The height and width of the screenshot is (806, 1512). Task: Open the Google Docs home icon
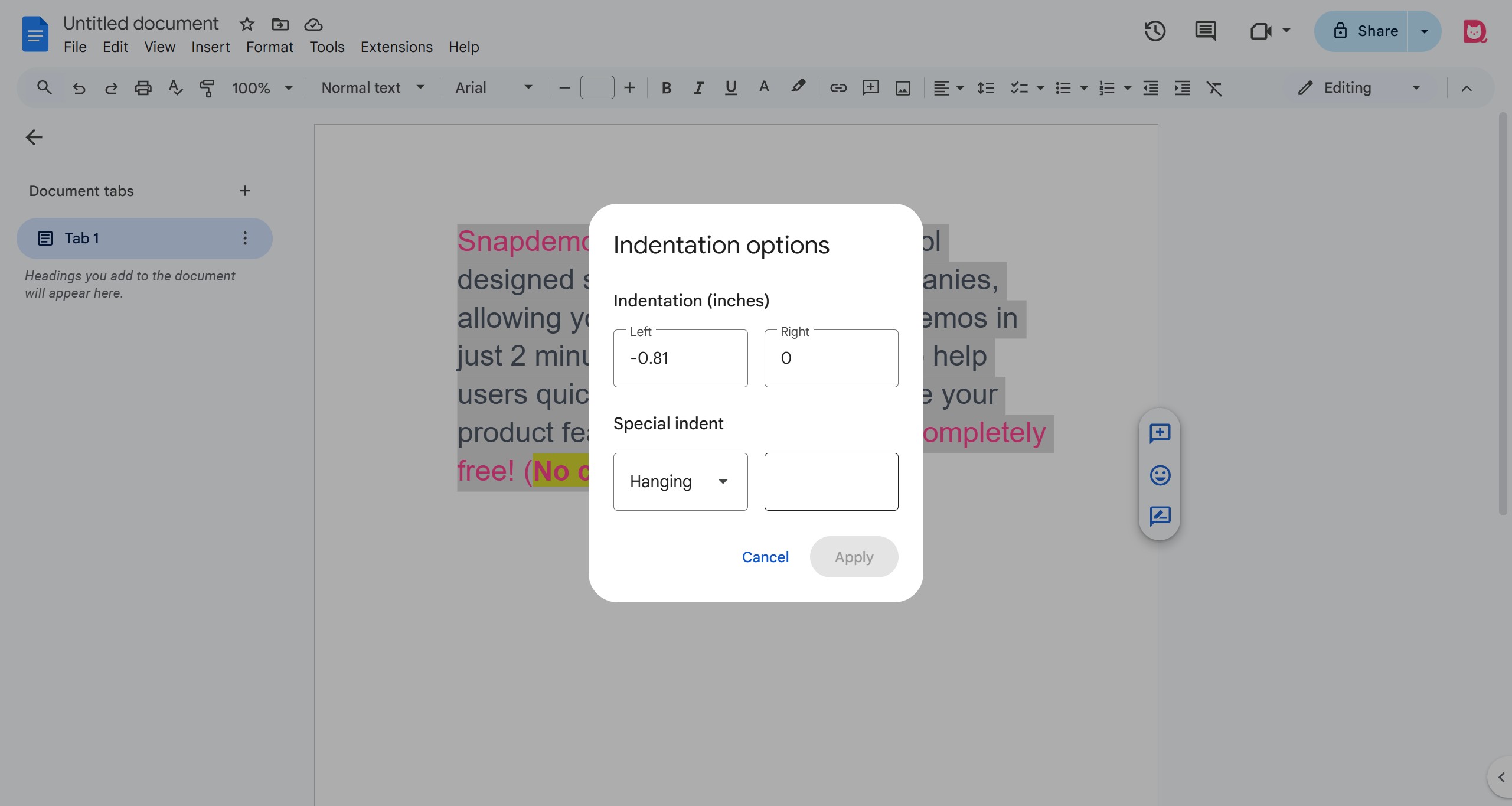pos(35,34)
